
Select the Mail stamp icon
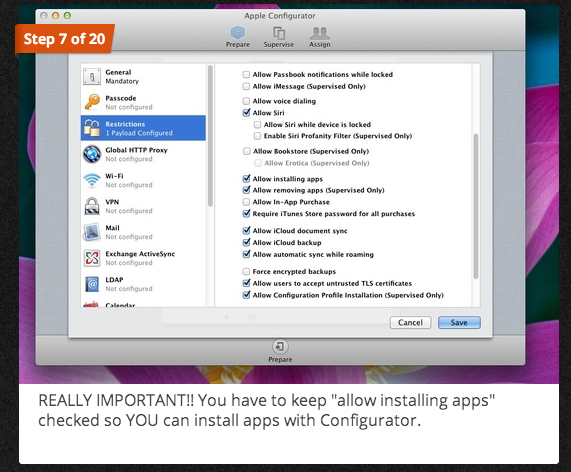pyautogui.click(x=92, y=232)
